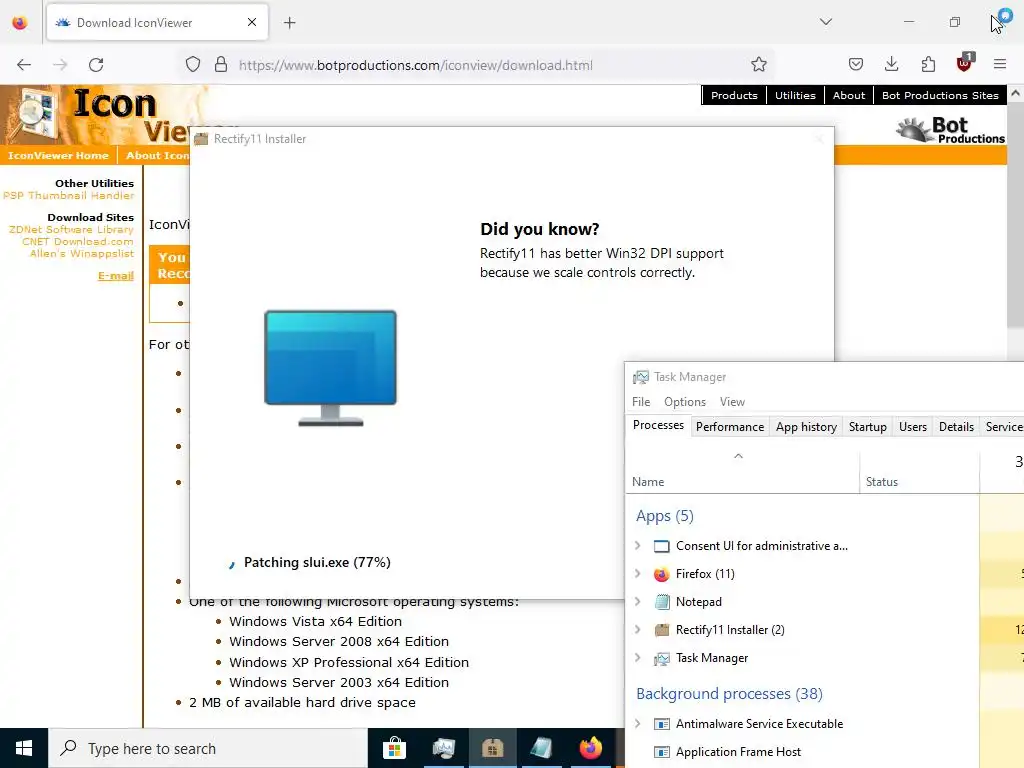Viewport: 1024px width, 768px height.
Task: Open the Firefox extensions puzzle icon
Action: tap(928, 65)
